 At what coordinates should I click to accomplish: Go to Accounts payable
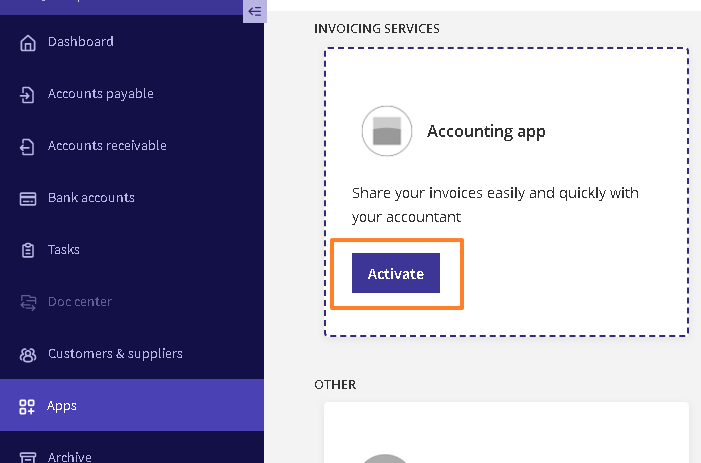pos(132,93)
